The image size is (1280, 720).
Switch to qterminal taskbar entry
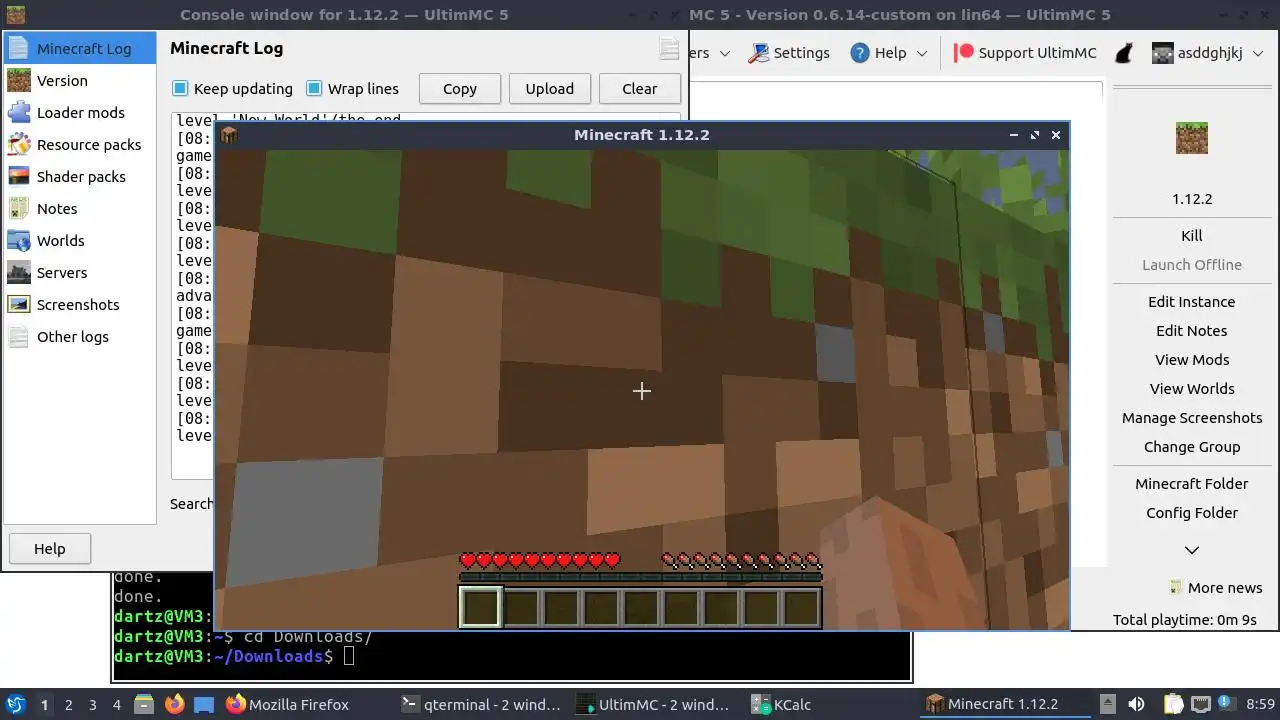pyautogui.click(x=482, y=704)
